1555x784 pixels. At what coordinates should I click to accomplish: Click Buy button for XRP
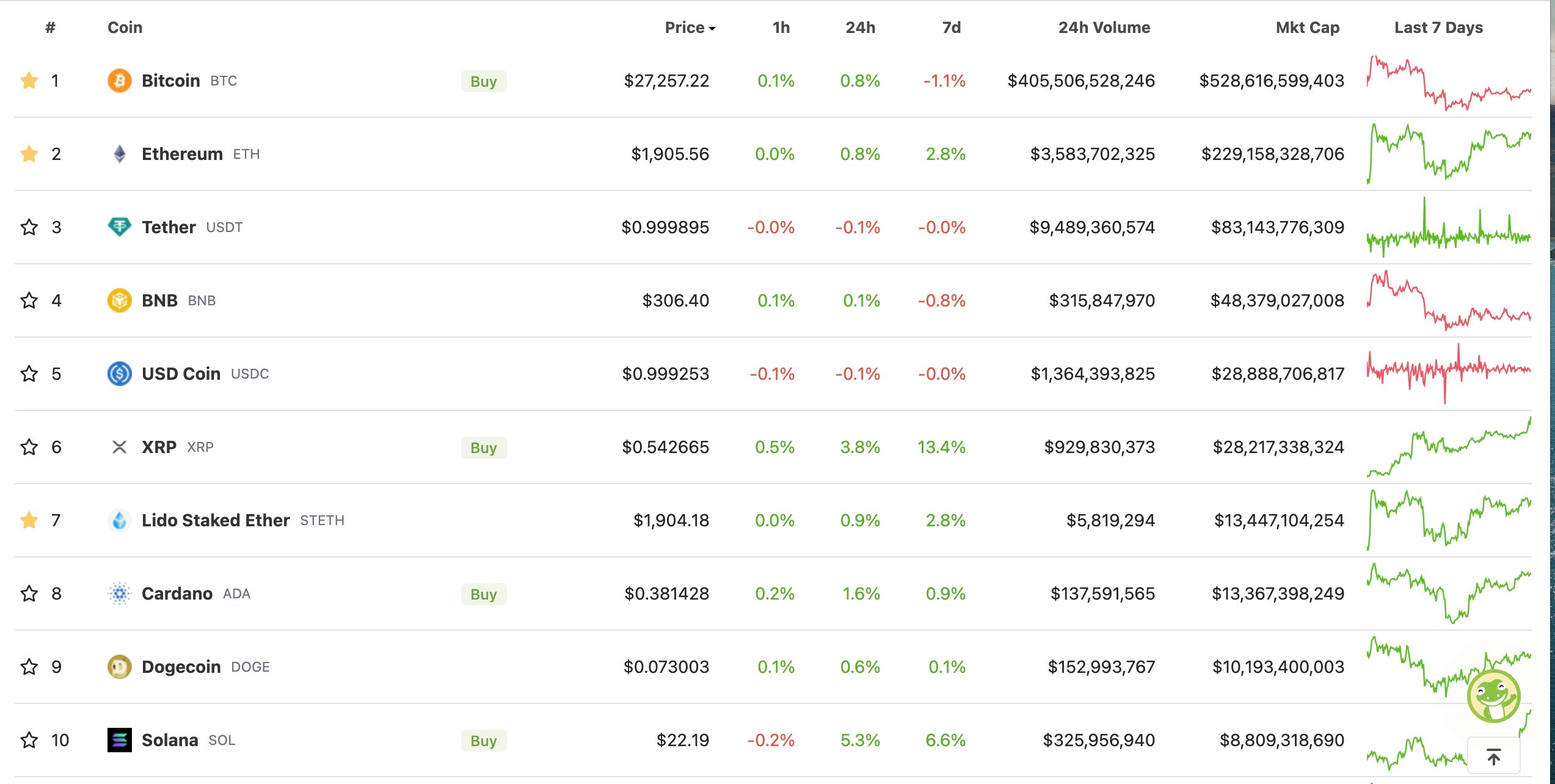point(484,448)
